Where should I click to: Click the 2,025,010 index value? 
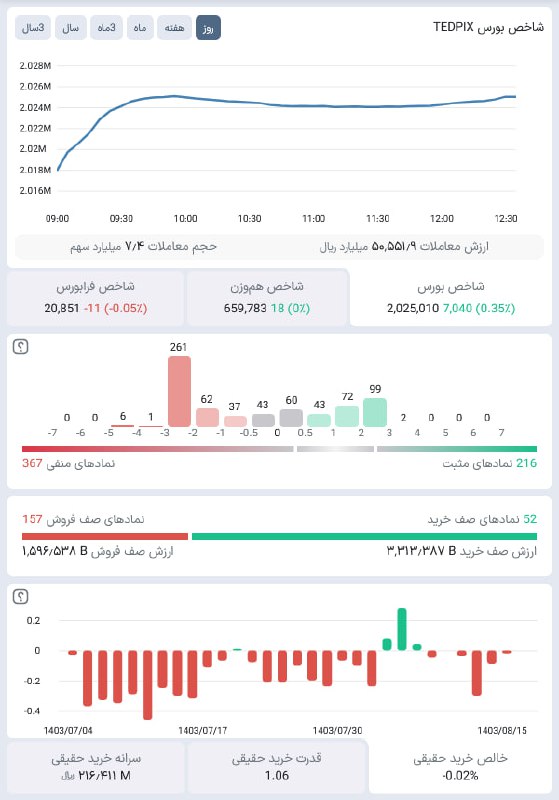413,308
